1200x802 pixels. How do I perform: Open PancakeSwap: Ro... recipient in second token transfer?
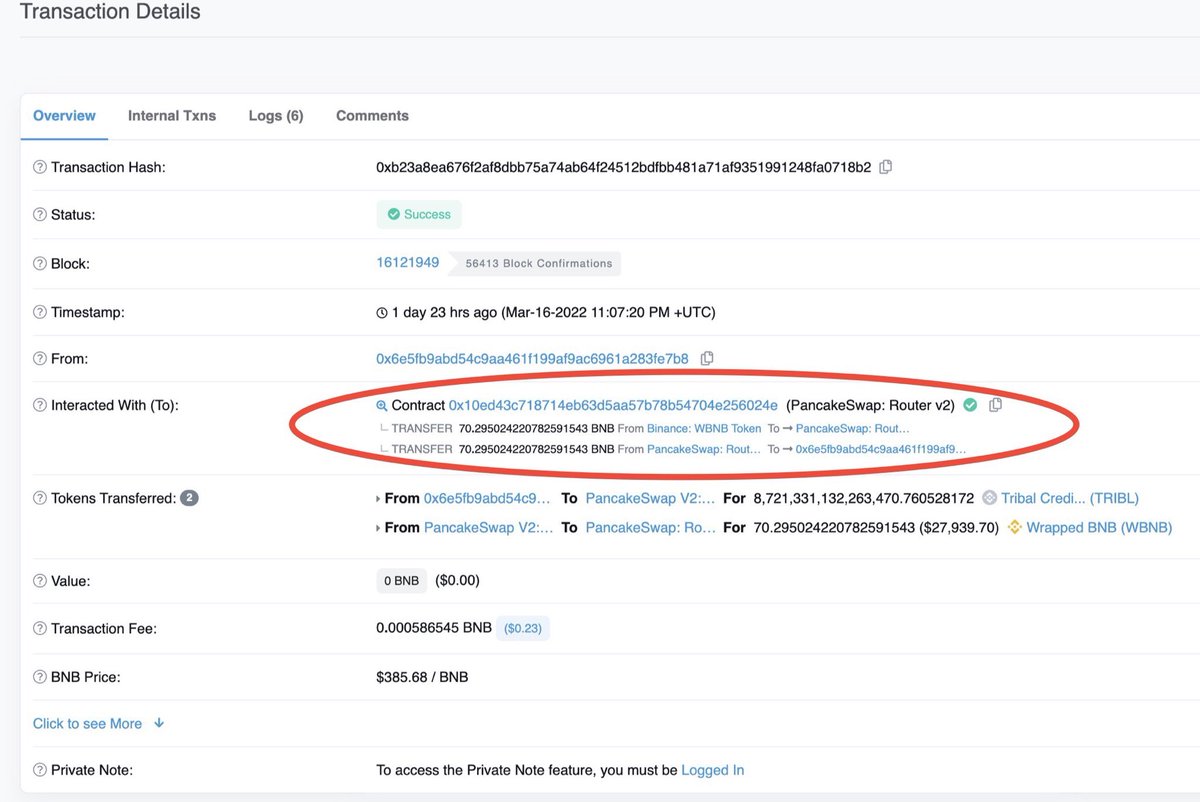click(x=651, y=527)
